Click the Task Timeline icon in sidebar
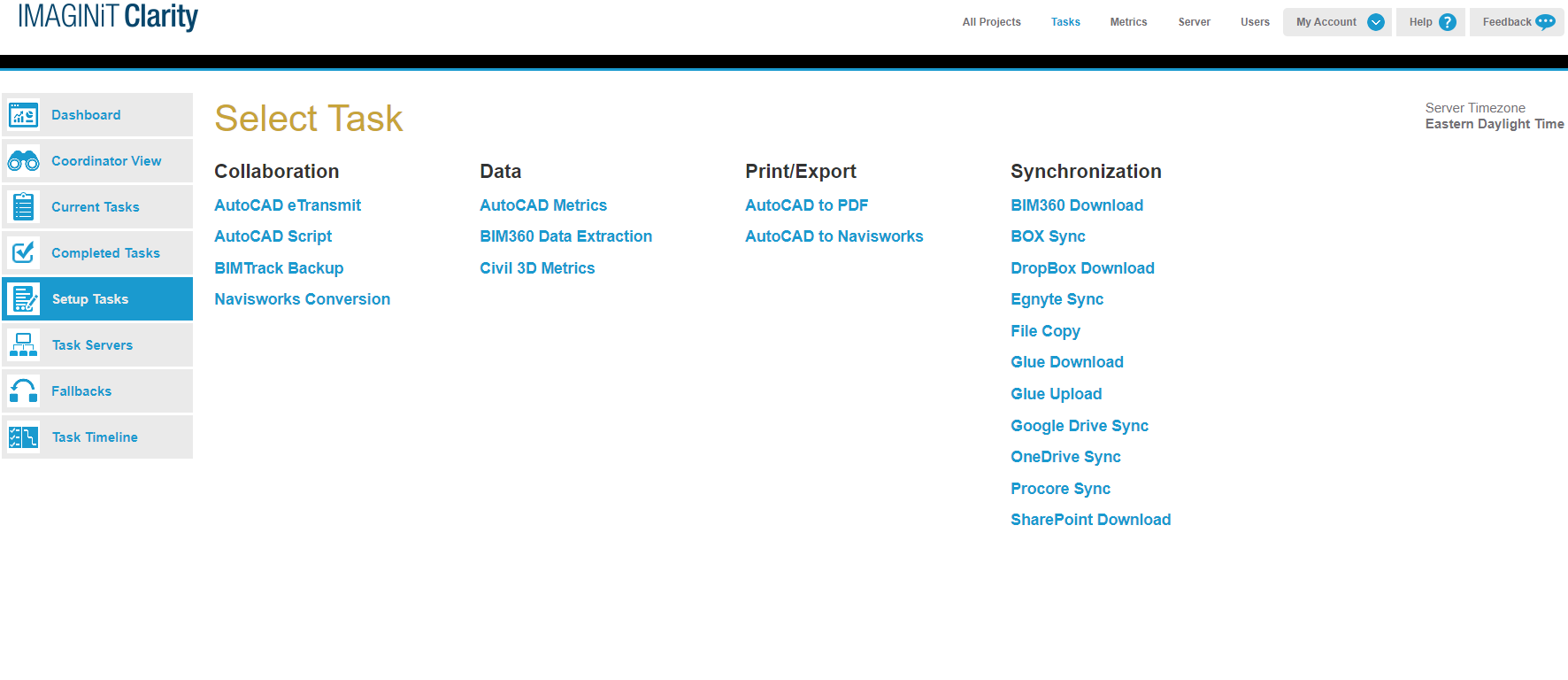This screenshot has height=680, width=1568. [x=24, y=437]
